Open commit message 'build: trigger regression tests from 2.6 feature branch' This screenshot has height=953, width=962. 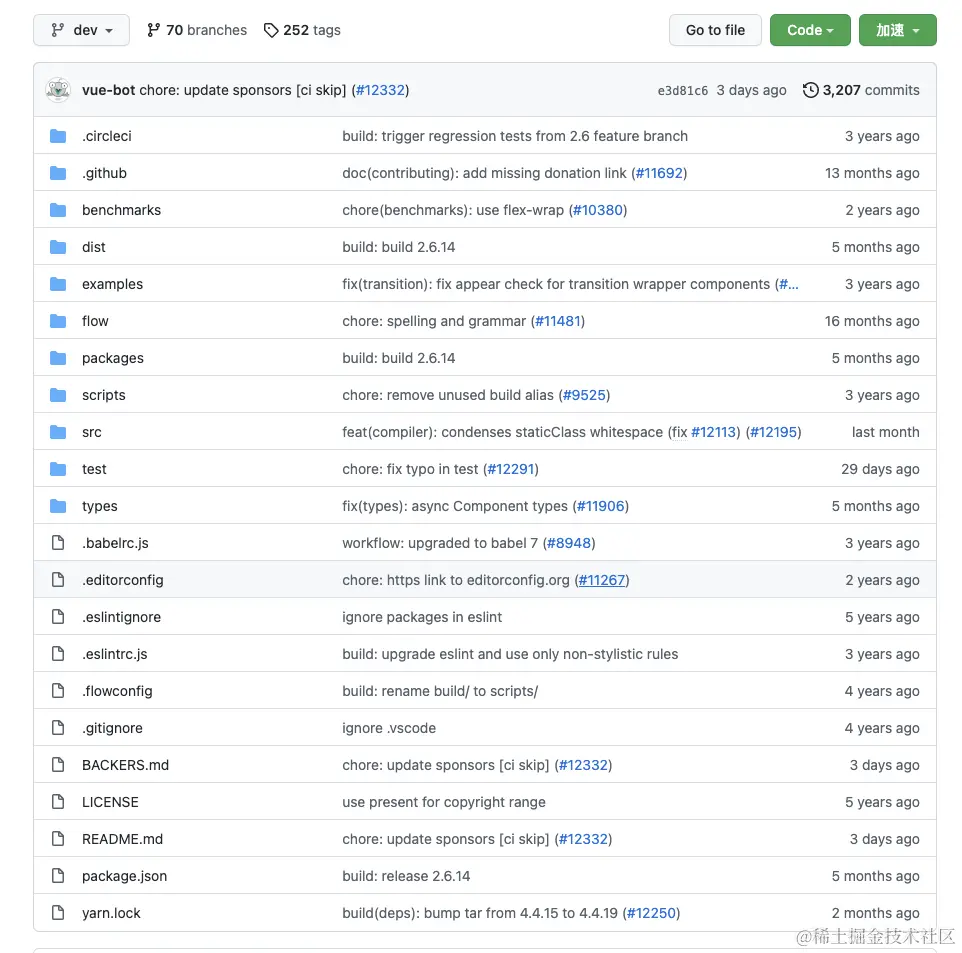click(515, 136)
